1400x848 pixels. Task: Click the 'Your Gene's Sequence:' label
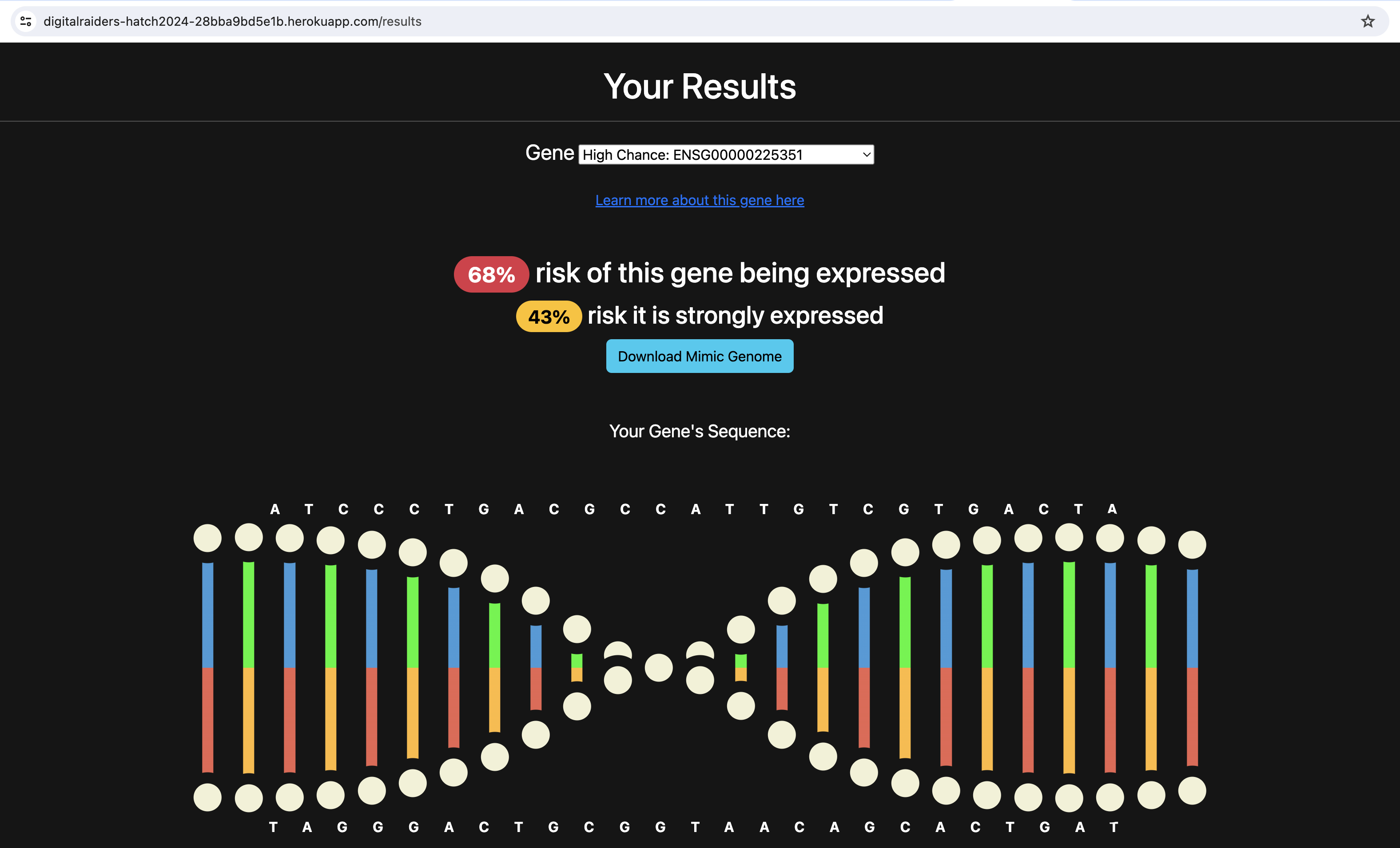coord(700,432)
